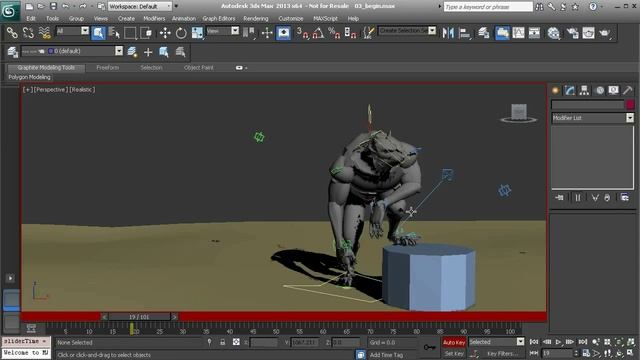This screenshot has width=640, height=360.
Task: Click Use Pivot Point Center button
Action: click(249, 33)
